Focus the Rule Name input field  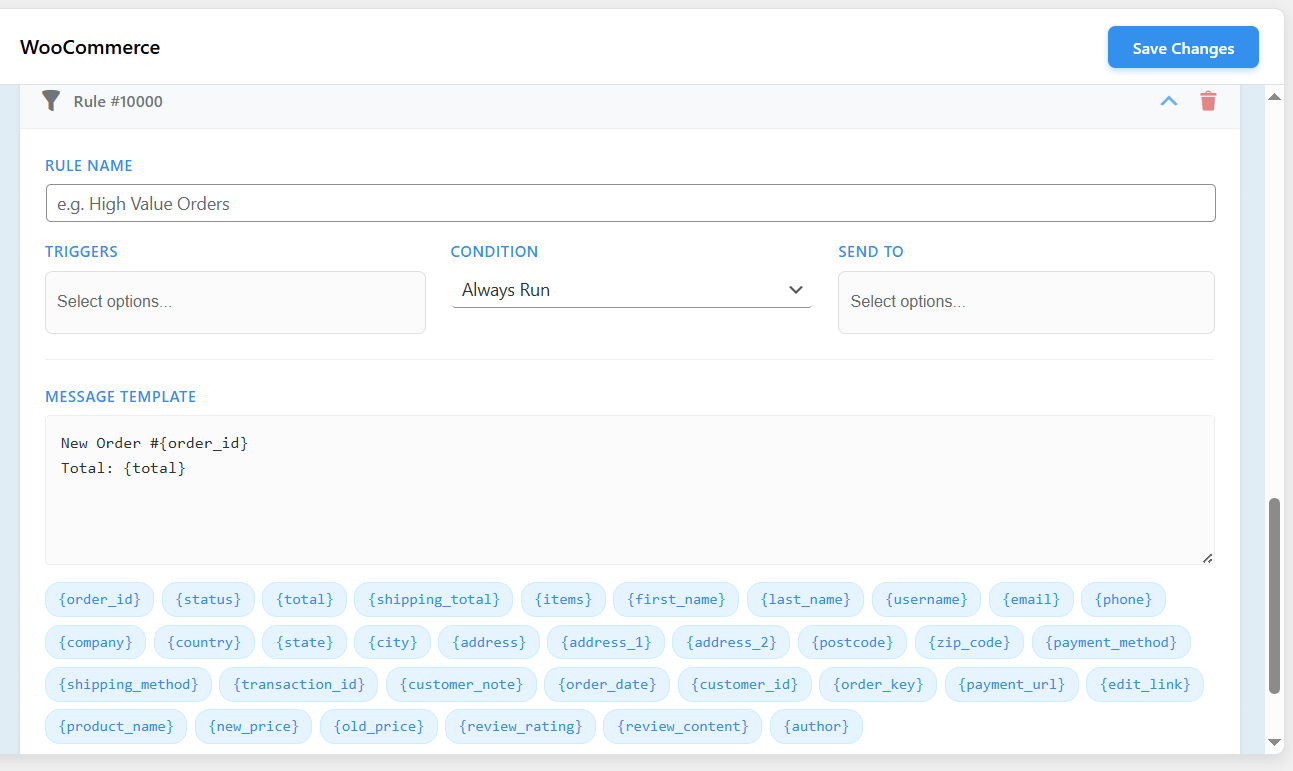click(630, 203)
